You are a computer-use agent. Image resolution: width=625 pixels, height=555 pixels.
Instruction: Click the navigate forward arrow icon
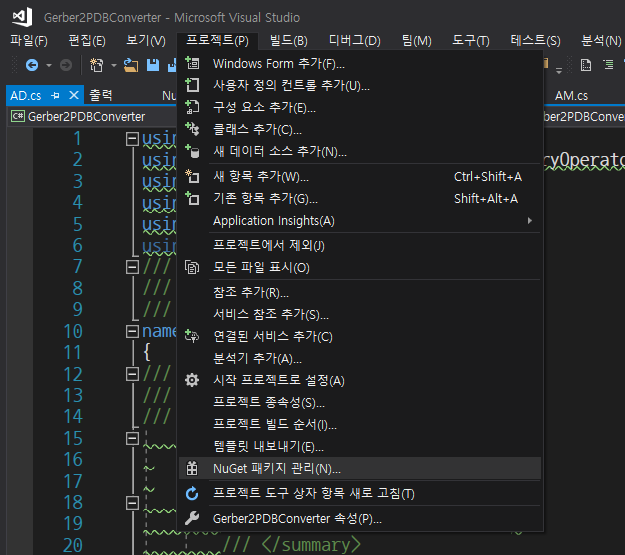click(x=66, y=65)
